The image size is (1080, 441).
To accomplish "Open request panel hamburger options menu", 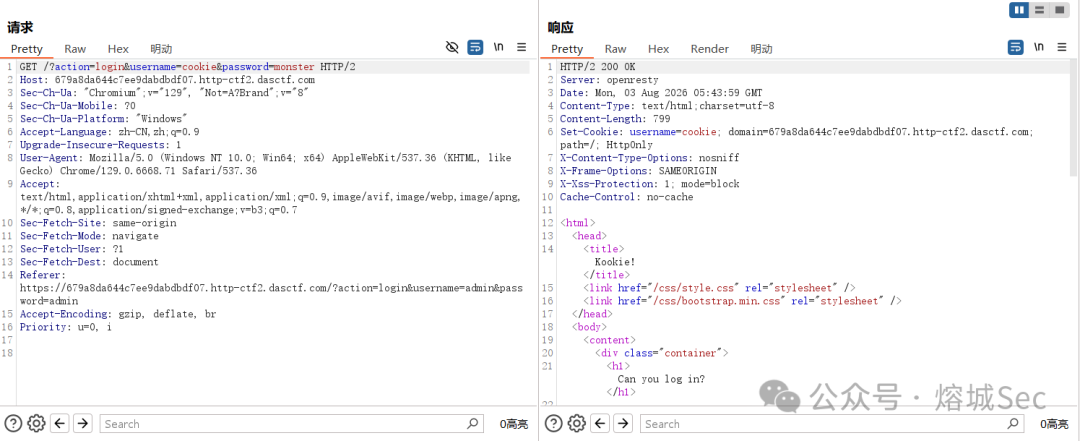I will (521, 48).
